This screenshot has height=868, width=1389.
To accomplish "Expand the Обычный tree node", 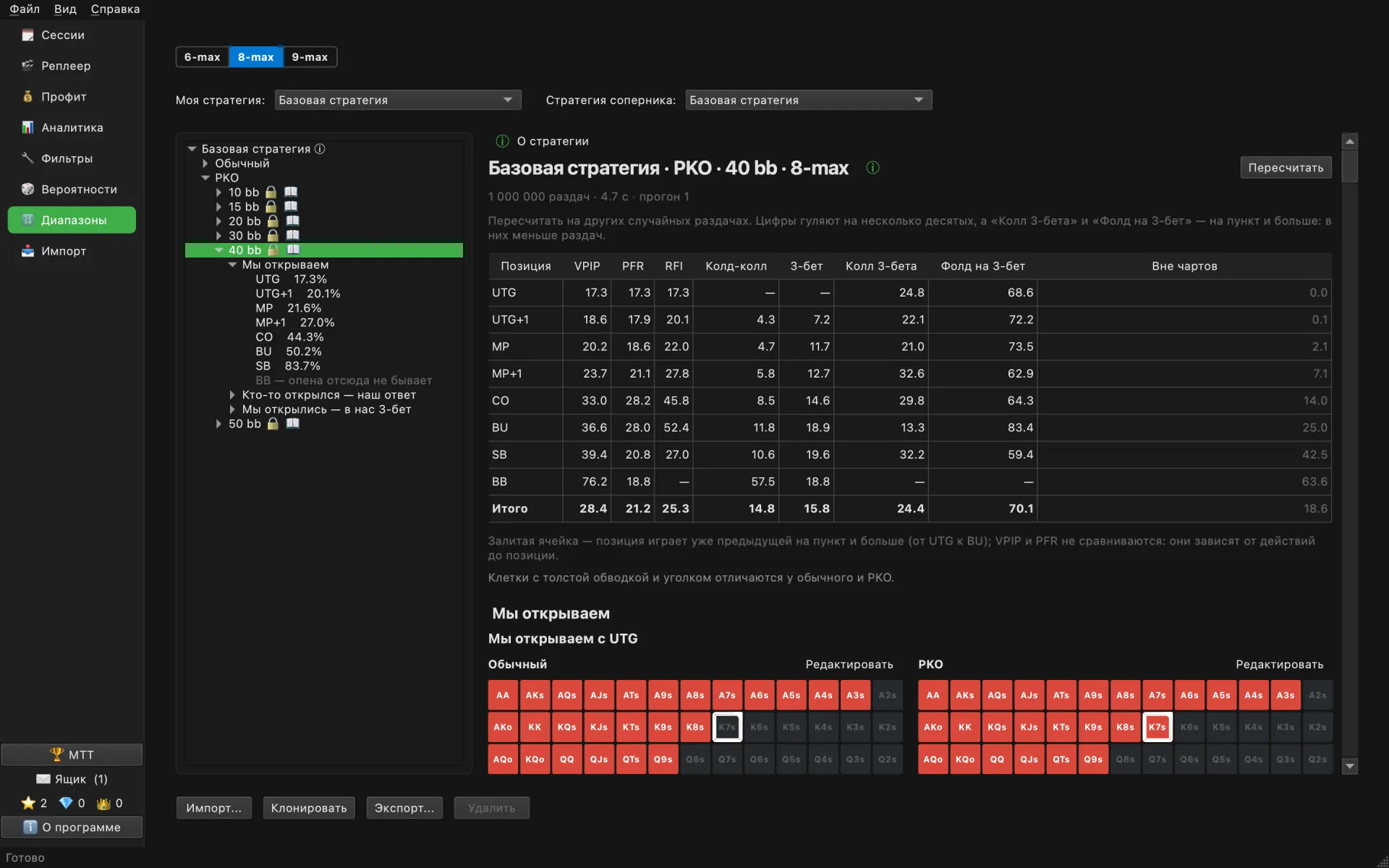I will point(205,163).
